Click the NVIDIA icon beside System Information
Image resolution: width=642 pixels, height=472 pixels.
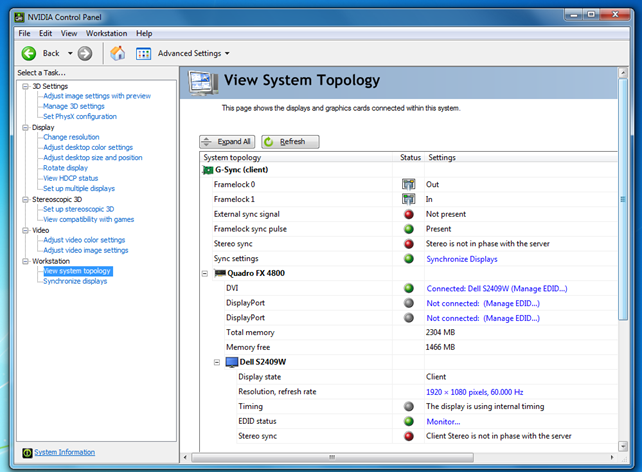coord(27,452)
